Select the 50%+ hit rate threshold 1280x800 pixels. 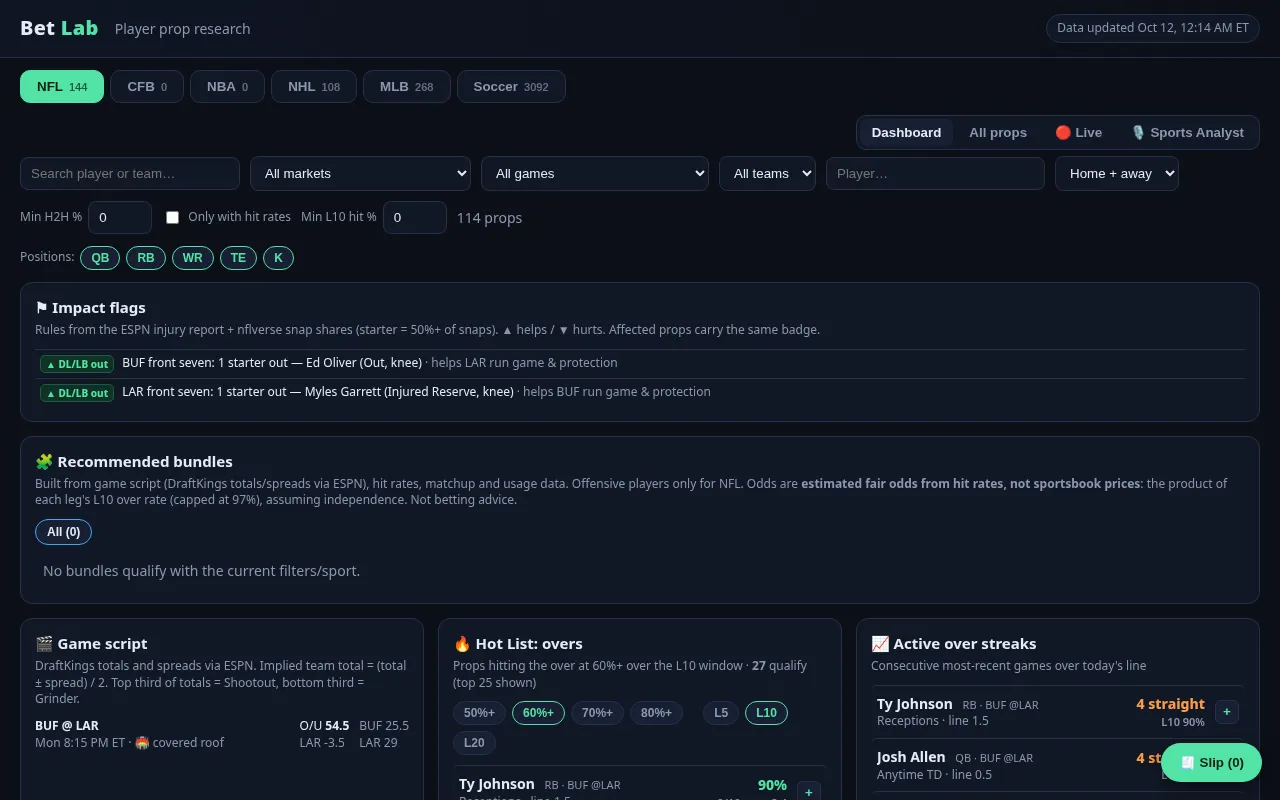[x=479, y=713]
